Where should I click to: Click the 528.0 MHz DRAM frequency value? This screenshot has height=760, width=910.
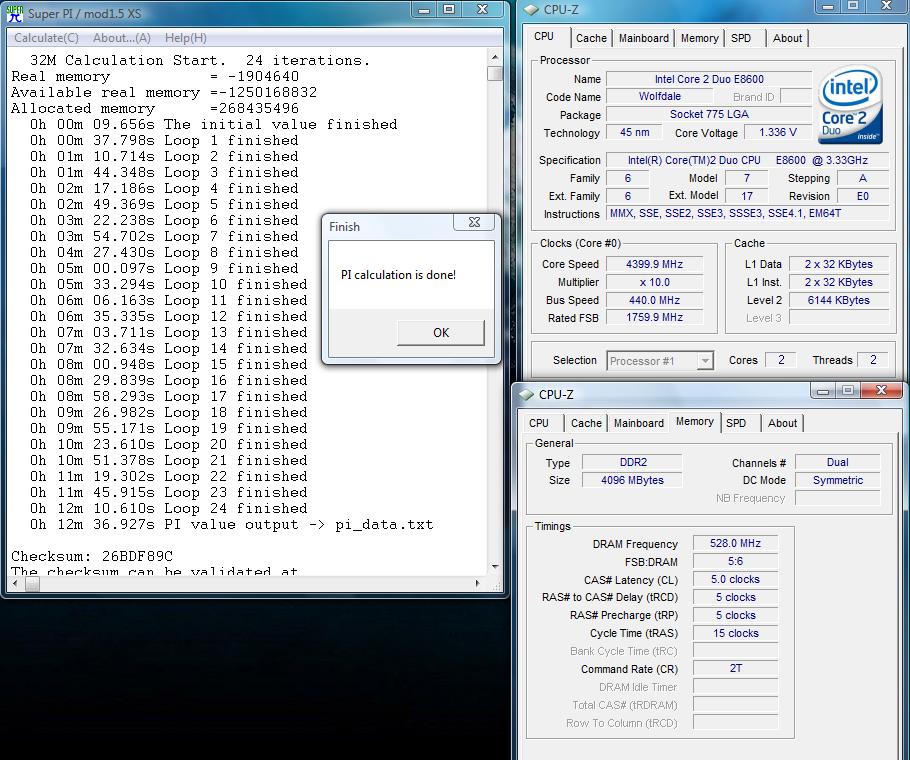coord(735,544)
